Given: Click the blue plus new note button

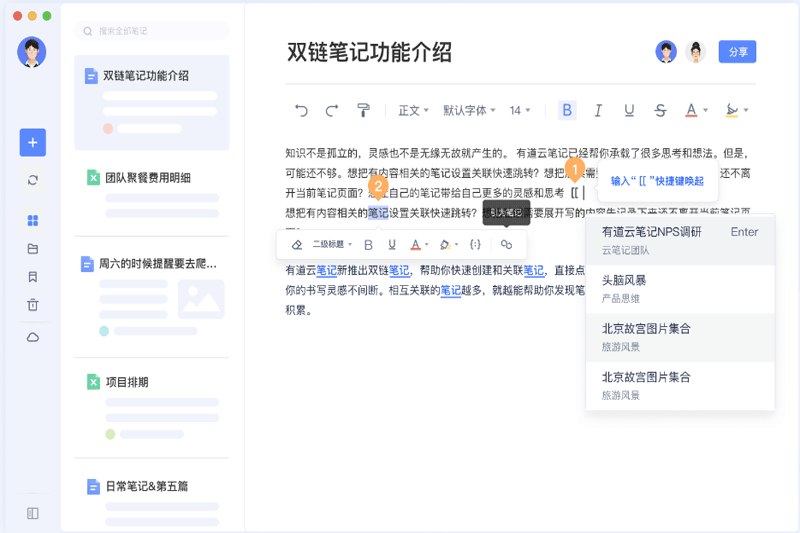Looking at the screenshot, I should pos(33,142).
